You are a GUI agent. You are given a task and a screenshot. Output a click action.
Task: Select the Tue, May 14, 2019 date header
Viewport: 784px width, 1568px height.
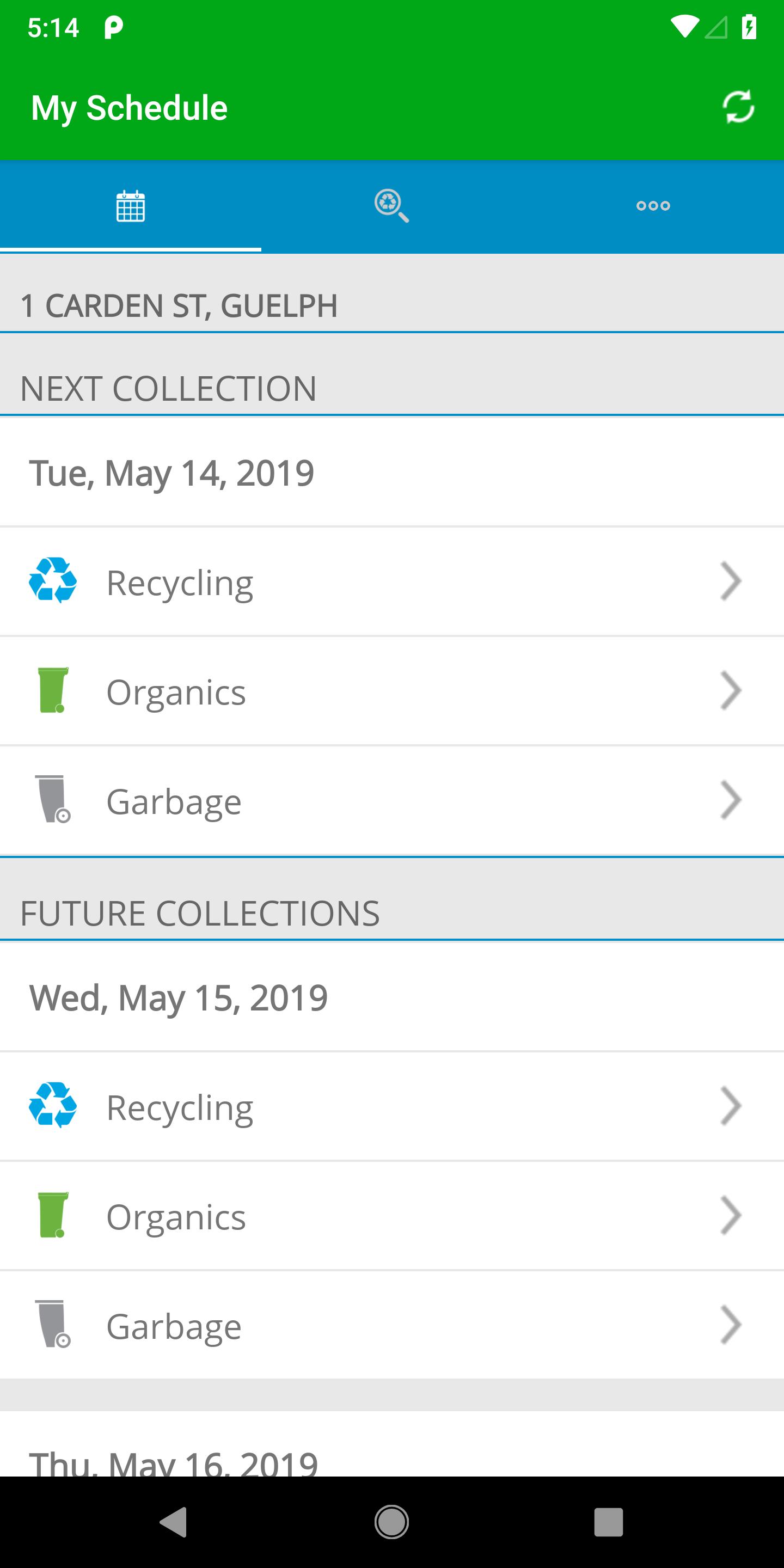click(171, 473)
